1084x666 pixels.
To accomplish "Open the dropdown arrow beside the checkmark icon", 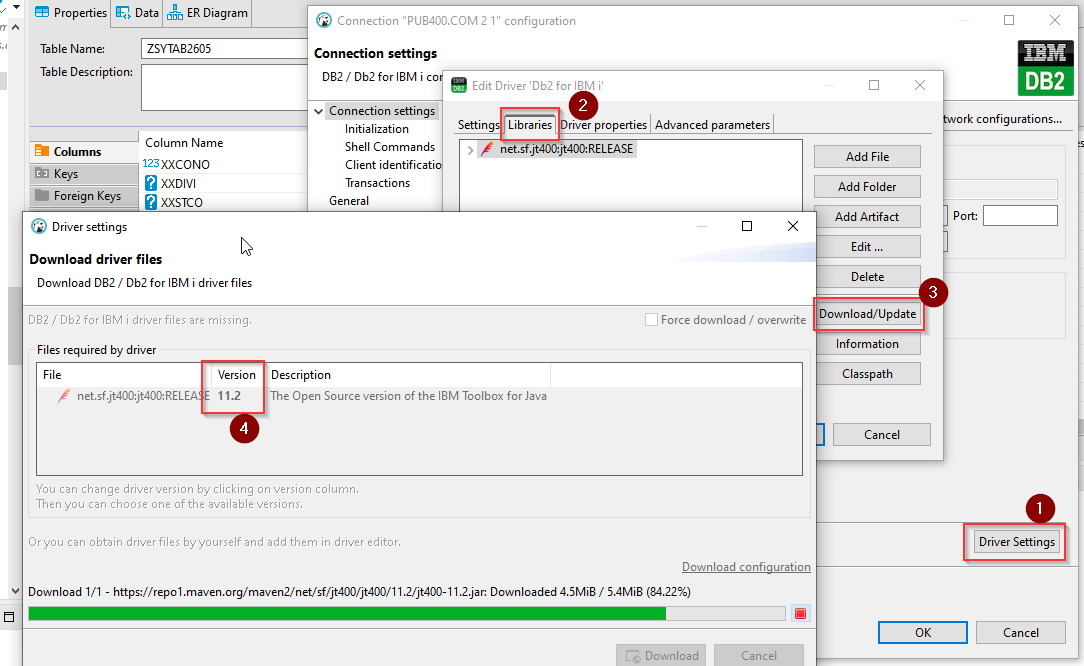I will pos(16,7).
